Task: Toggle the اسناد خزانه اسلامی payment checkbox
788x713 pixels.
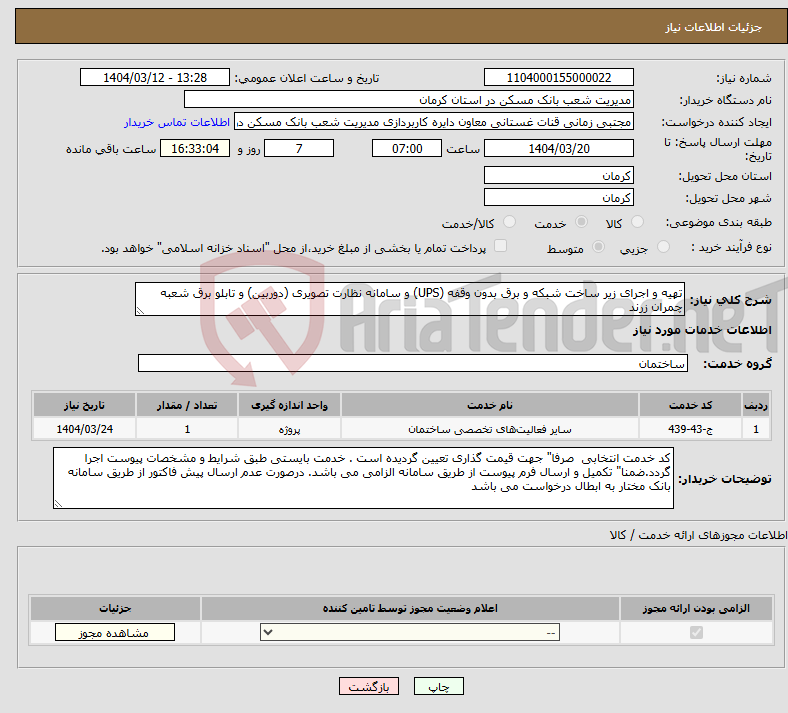Action: [x=501, y=246]
